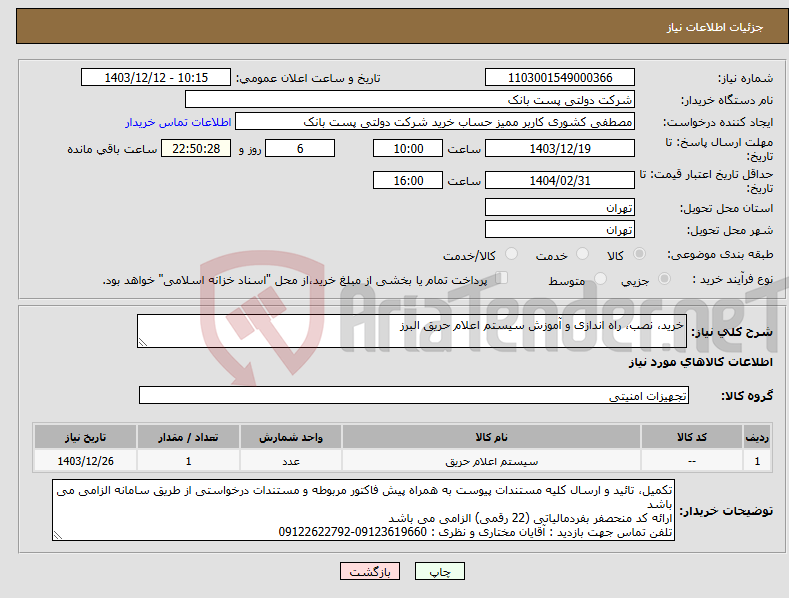This screenshot has width=789, height=598.
Task: Click the واحد شمارش column header
Action: (x=291, y=437)
